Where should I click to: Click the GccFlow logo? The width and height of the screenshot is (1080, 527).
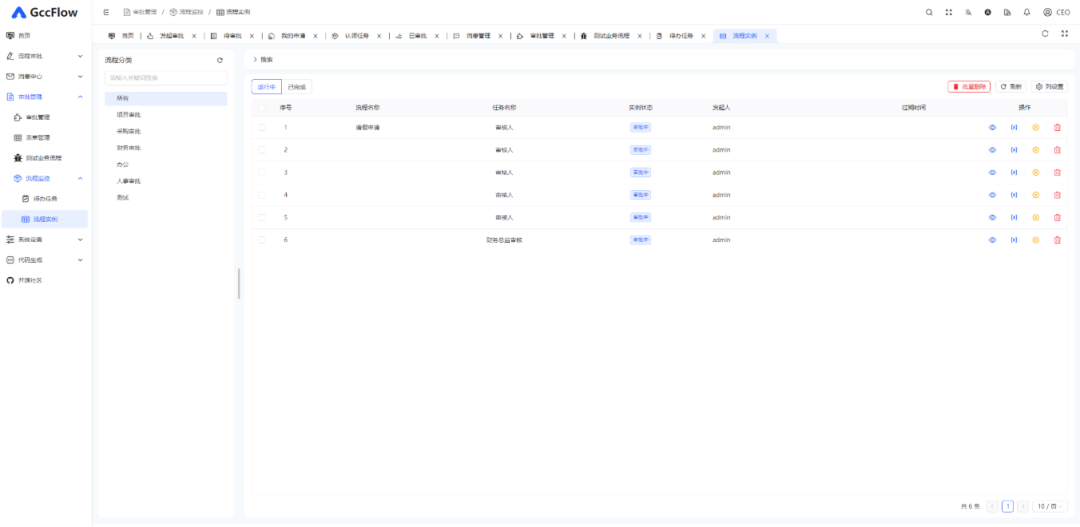coord(45,12)
